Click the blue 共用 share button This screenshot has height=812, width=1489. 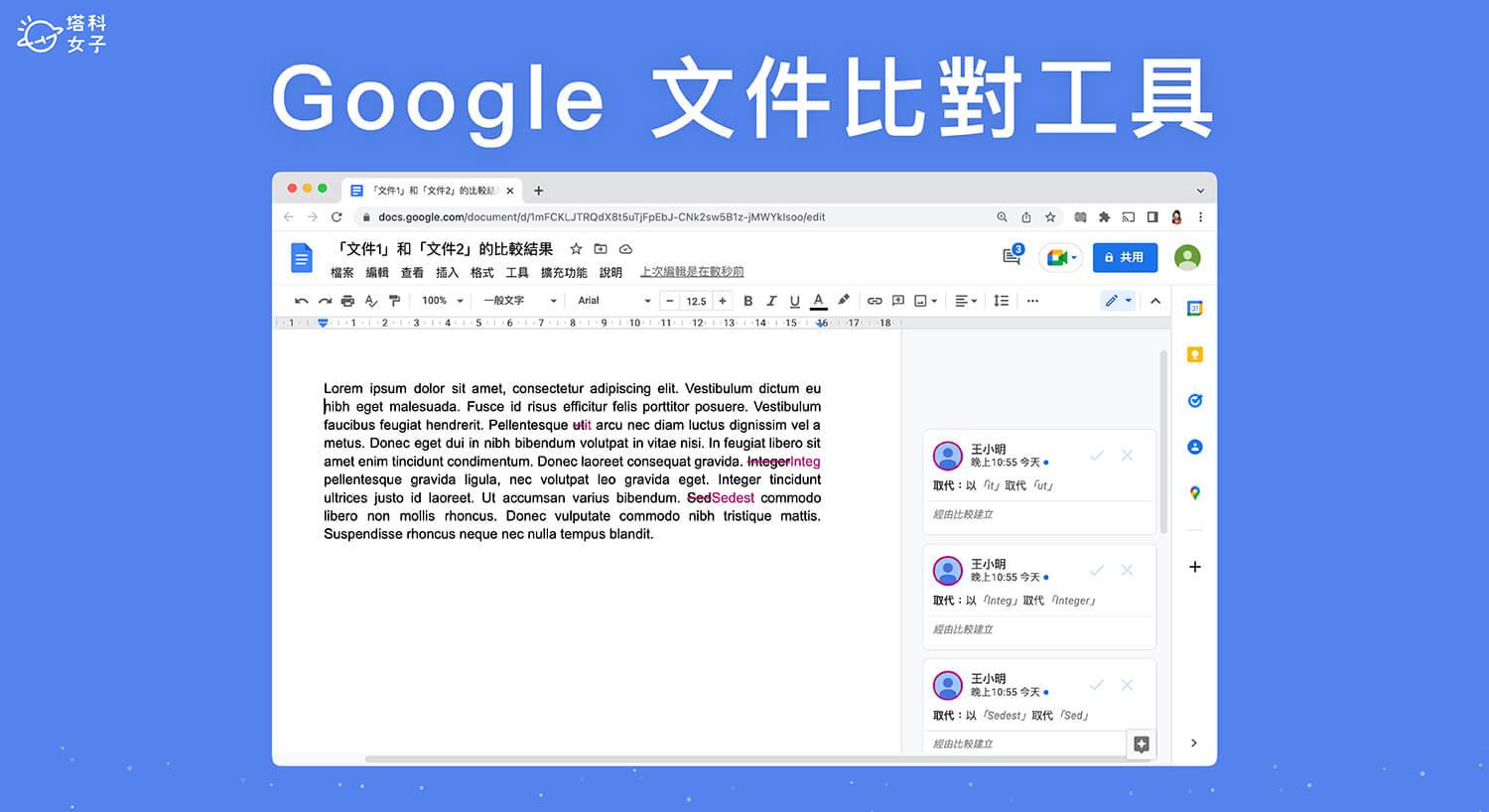coord(1125,257)
